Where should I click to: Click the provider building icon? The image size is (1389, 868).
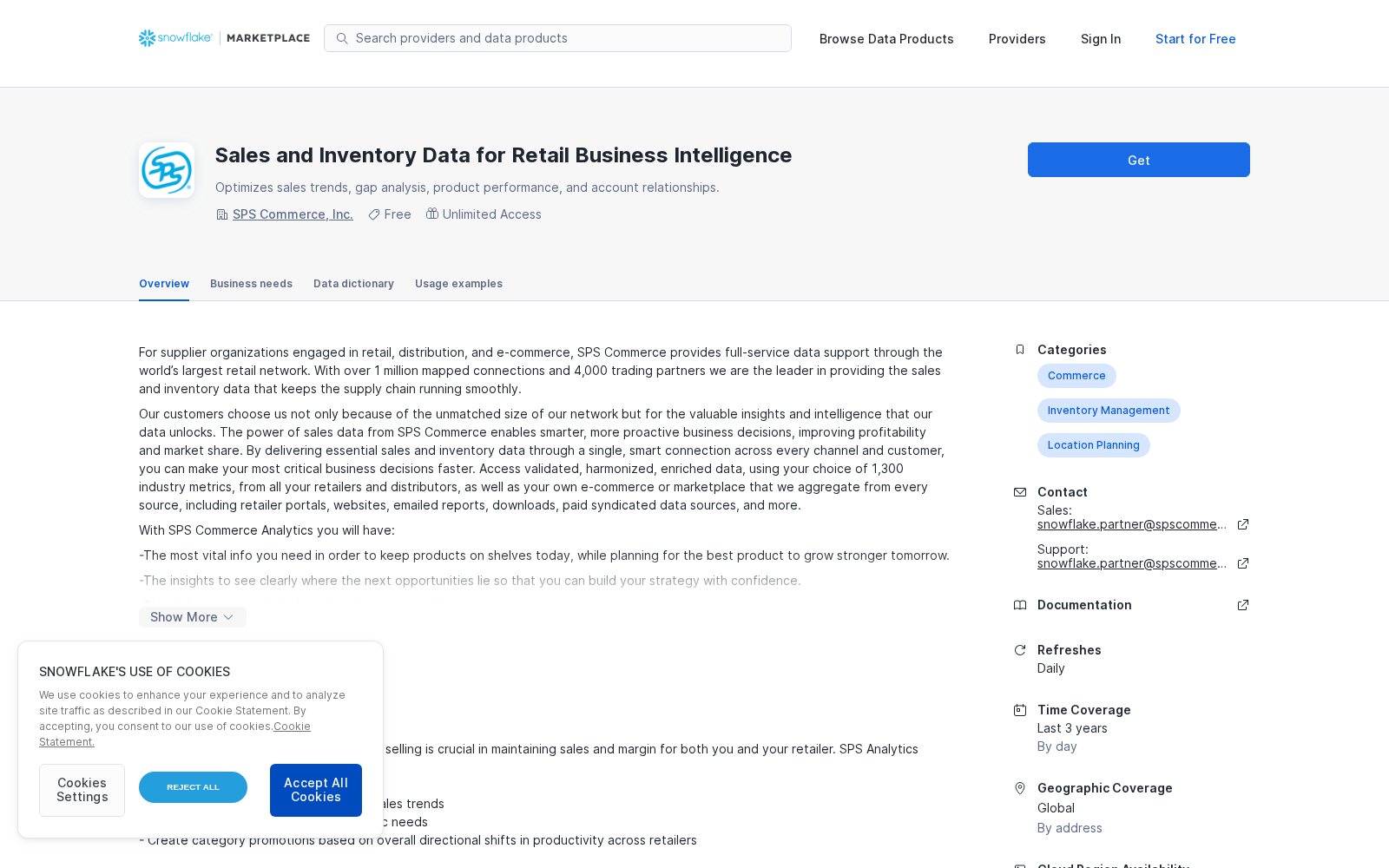(222, 214)
